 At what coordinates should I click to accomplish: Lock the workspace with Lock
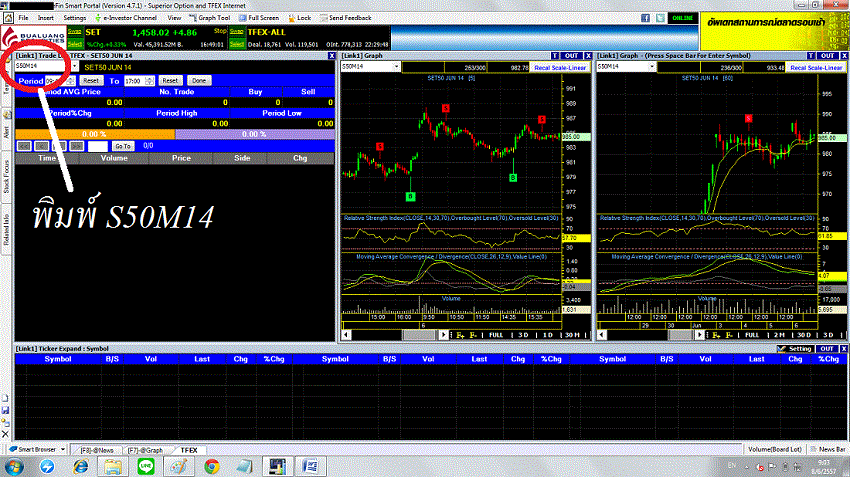300,18
